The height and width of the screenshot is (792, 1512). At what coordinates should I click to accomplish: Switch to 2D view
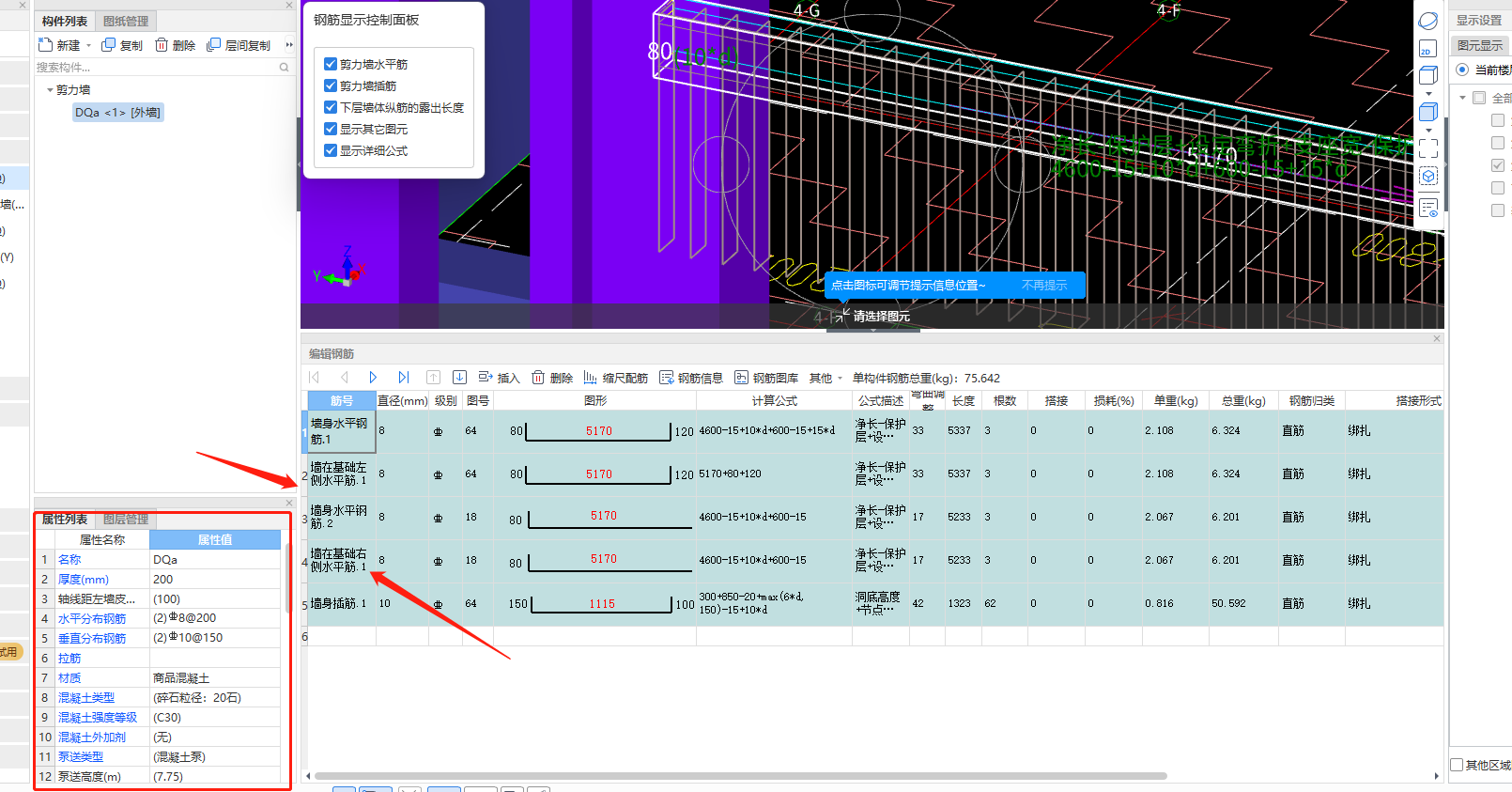[x=1428, y=49]
